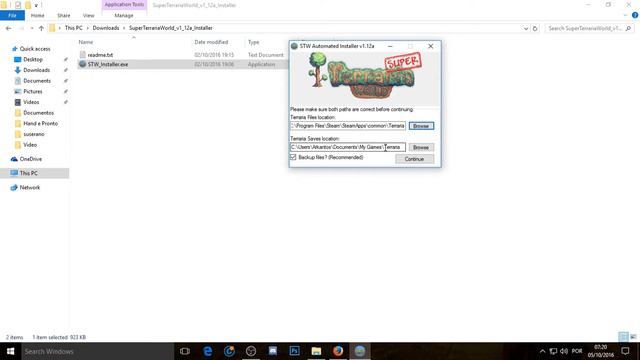Viewport: 640px width, 360px height.
Task: Go up one folder level arrow
Action: [x=41, y=28]
